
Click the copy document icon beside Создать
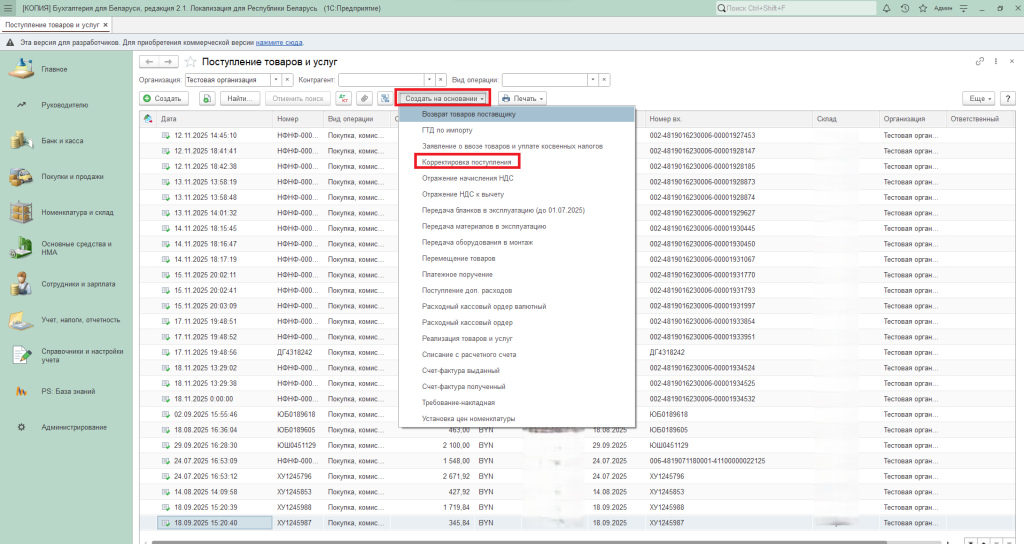207,99
